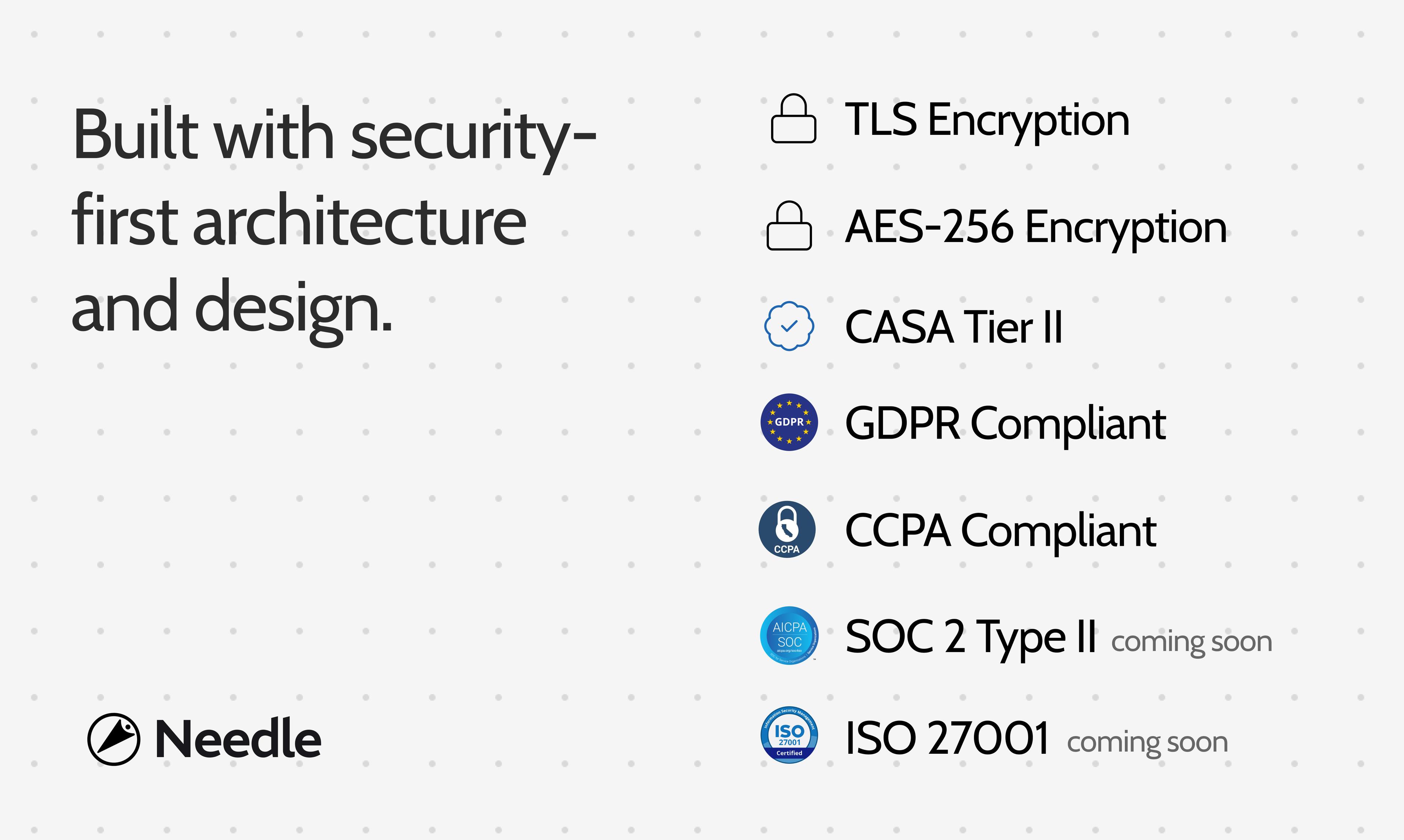
Task: Click the SOC 2 Type II text
Action: (x=970, y=639)
